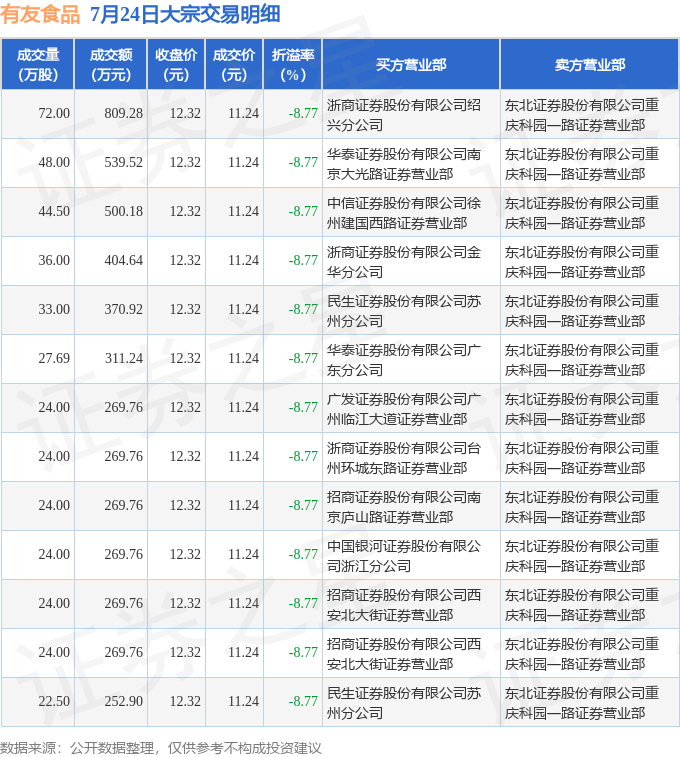Select the 折溢率(%) column header
Viewport: 680px width, 757px height.
click(293, 65)
